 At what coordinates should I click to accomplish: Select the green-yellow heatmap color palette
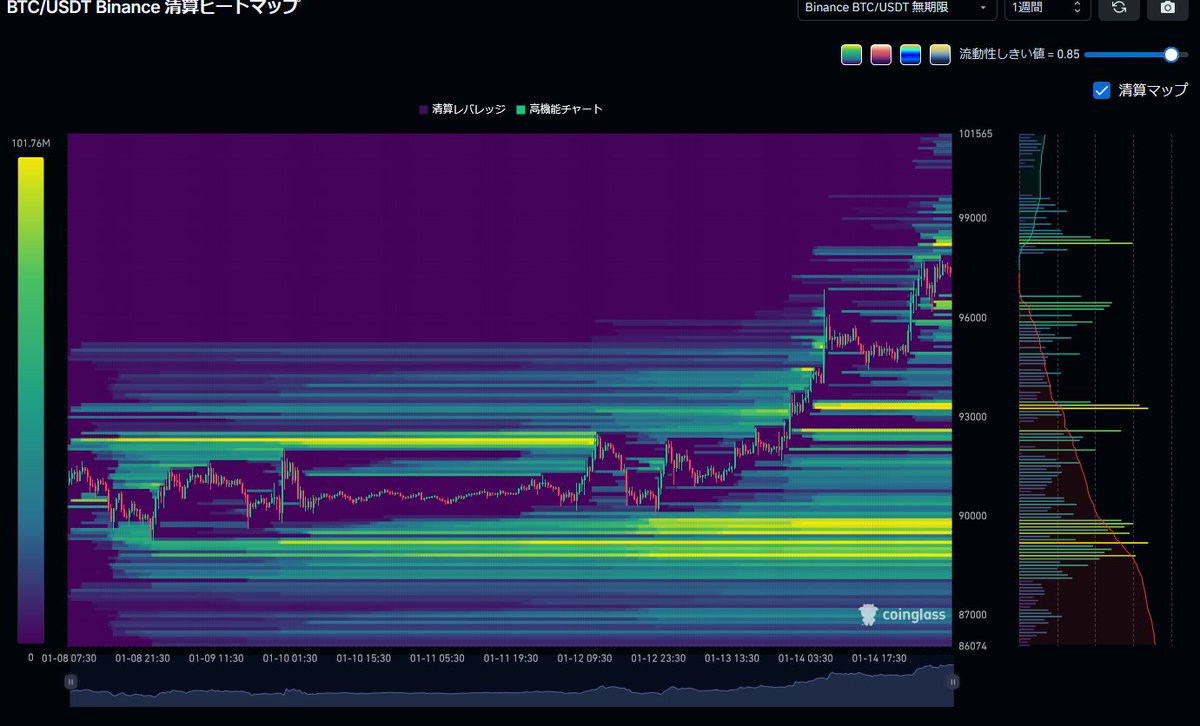tap(850, 54)
